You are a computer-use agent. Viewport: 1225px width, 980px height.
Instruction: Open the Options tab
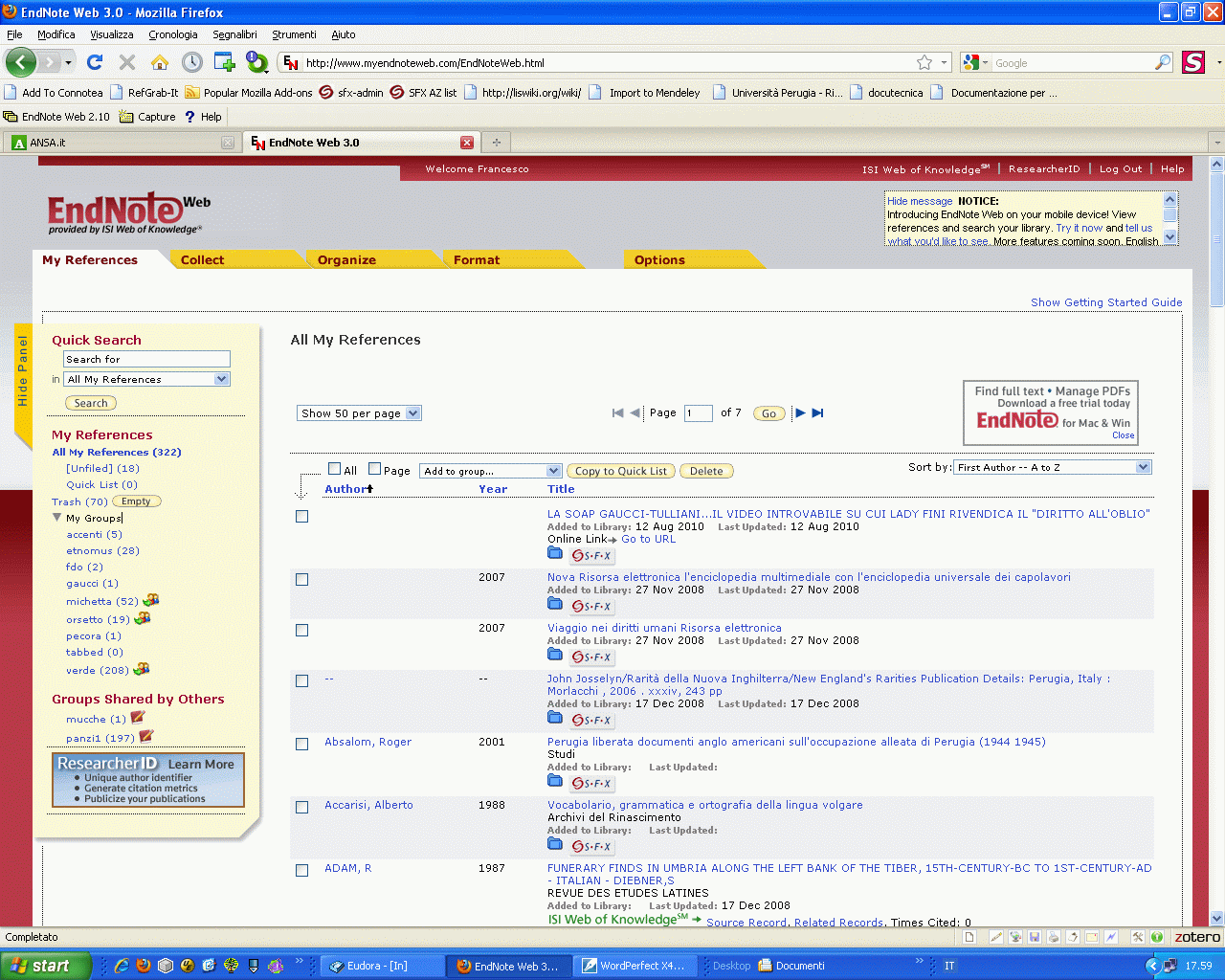[x=659, y=260]
